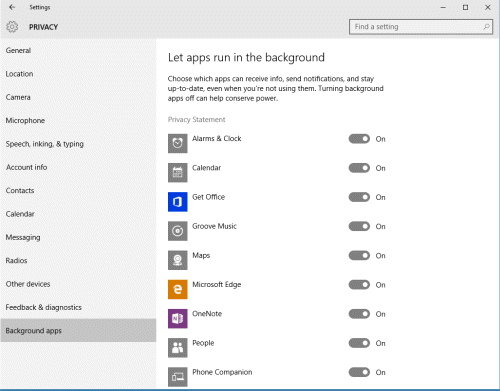Click the Phone Companion app icon
Viewport: 500px width, 391px height.
tap(178, 377)
